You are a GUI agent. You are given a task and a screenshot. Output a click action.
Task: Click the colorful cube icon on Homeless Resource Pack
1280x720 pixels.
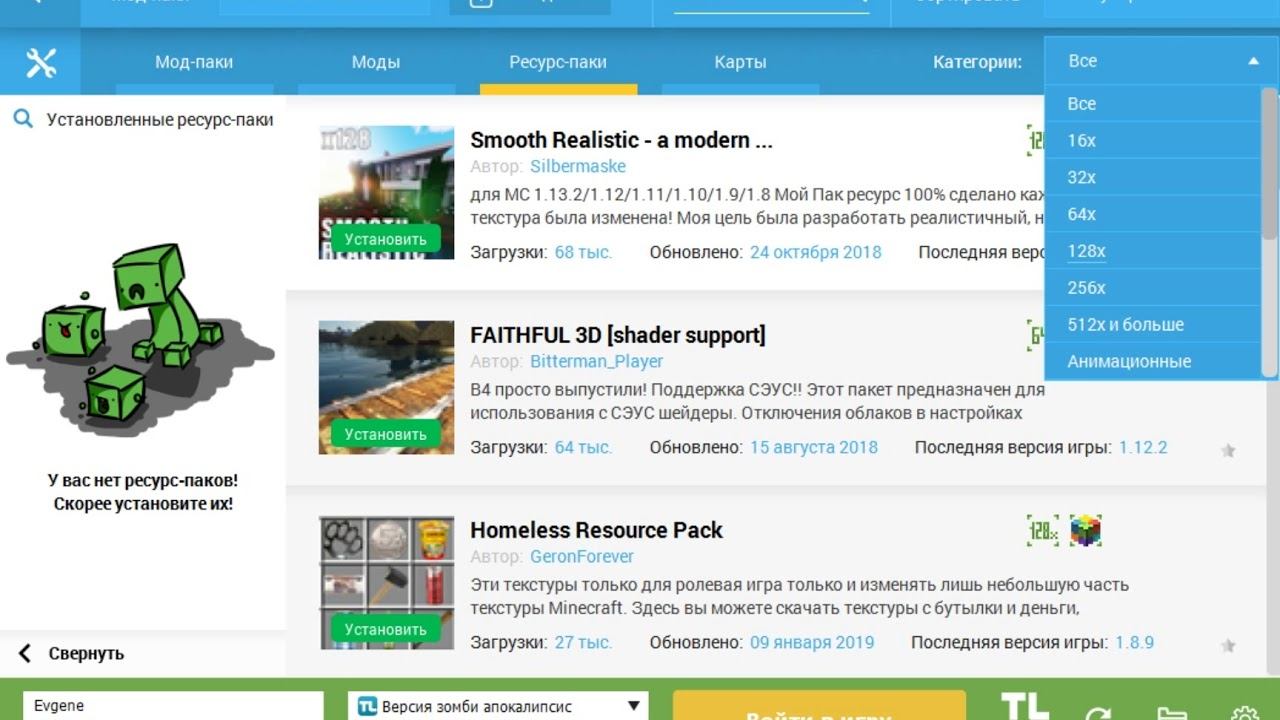(1085, 531)
